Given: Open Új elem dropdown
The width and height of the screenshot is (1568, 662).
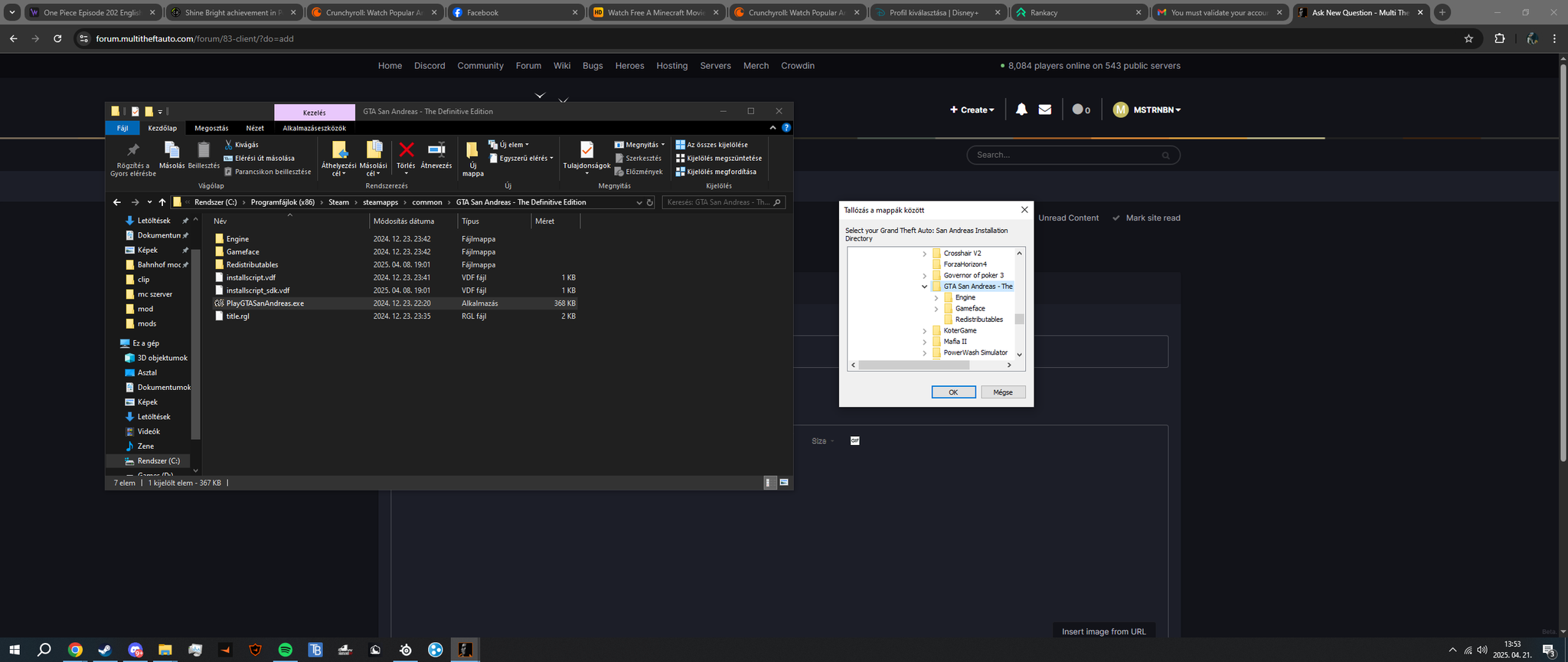Looking at the screenshot, I should coord(508,145).
